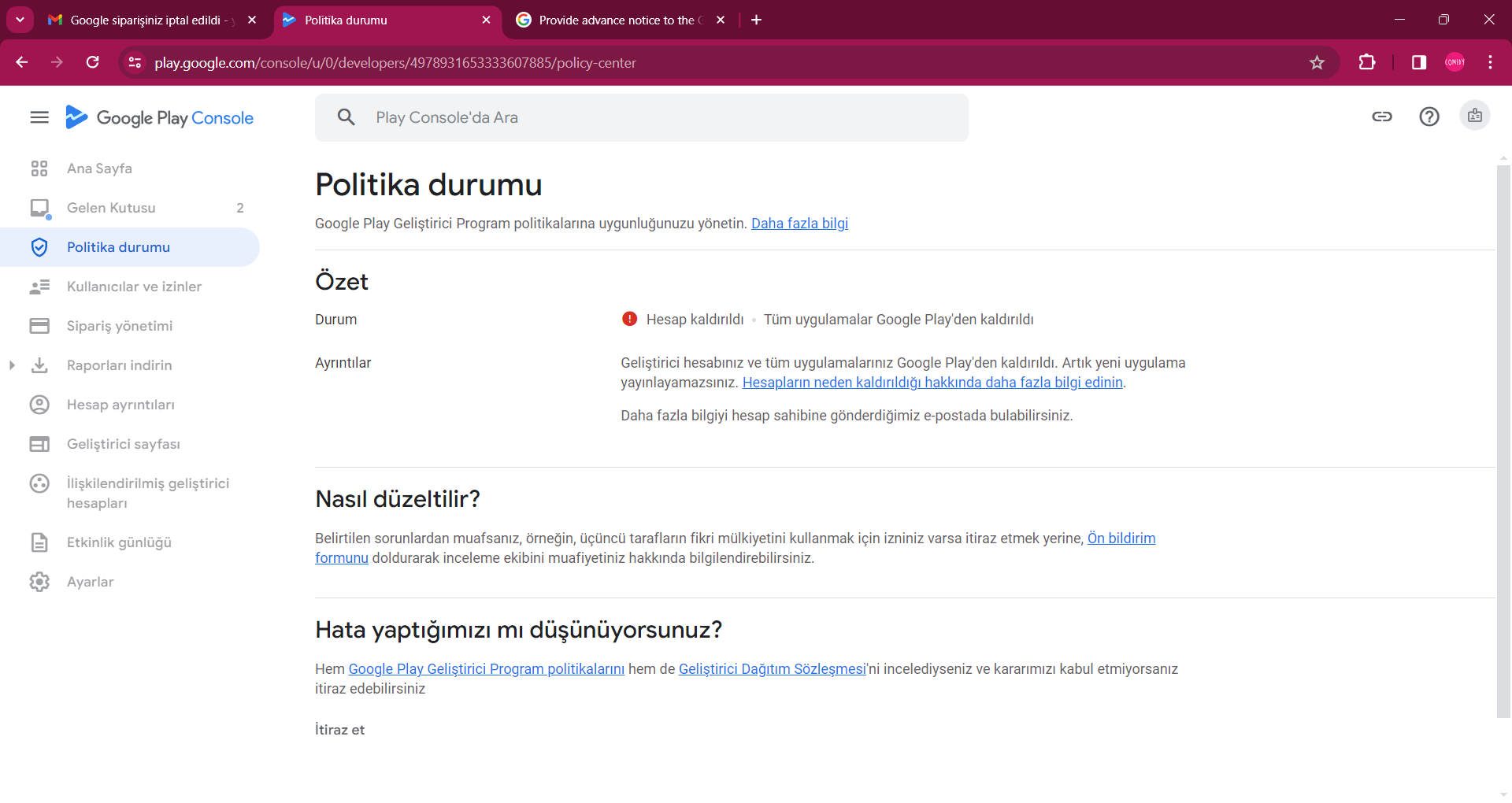The width and height of the screenshot is (1512, 803).
Task: Click the red Hesap kaldırıldı status icon
Action: click(x=629, y=319)
